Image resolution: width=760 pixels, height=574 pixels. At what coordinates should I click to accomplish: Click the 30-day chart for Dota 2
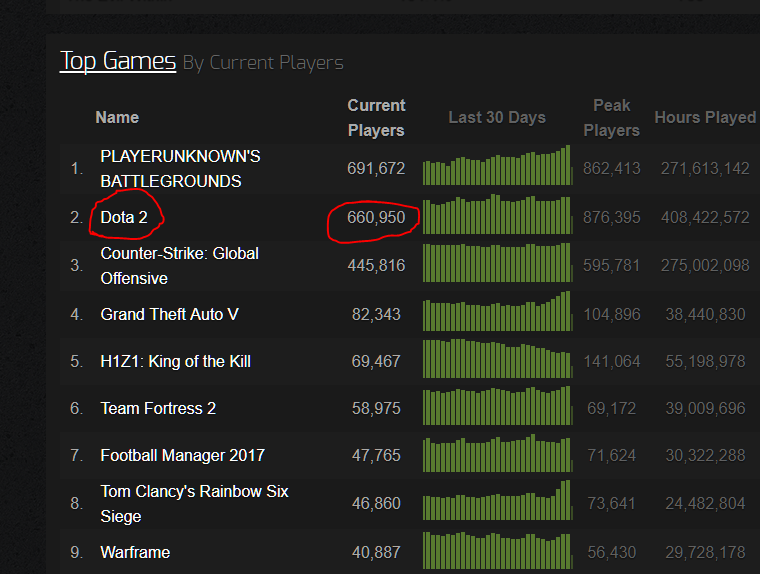click(x=498, y=214)
